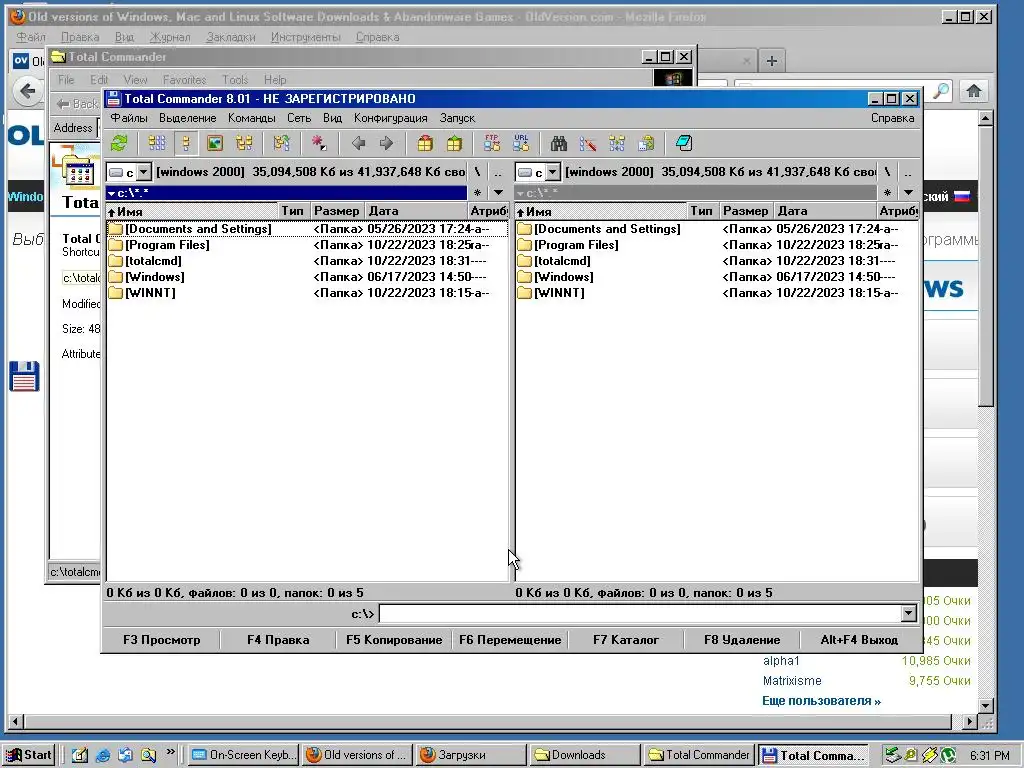Open Synchronize directories icon

[x=616, y=143]
